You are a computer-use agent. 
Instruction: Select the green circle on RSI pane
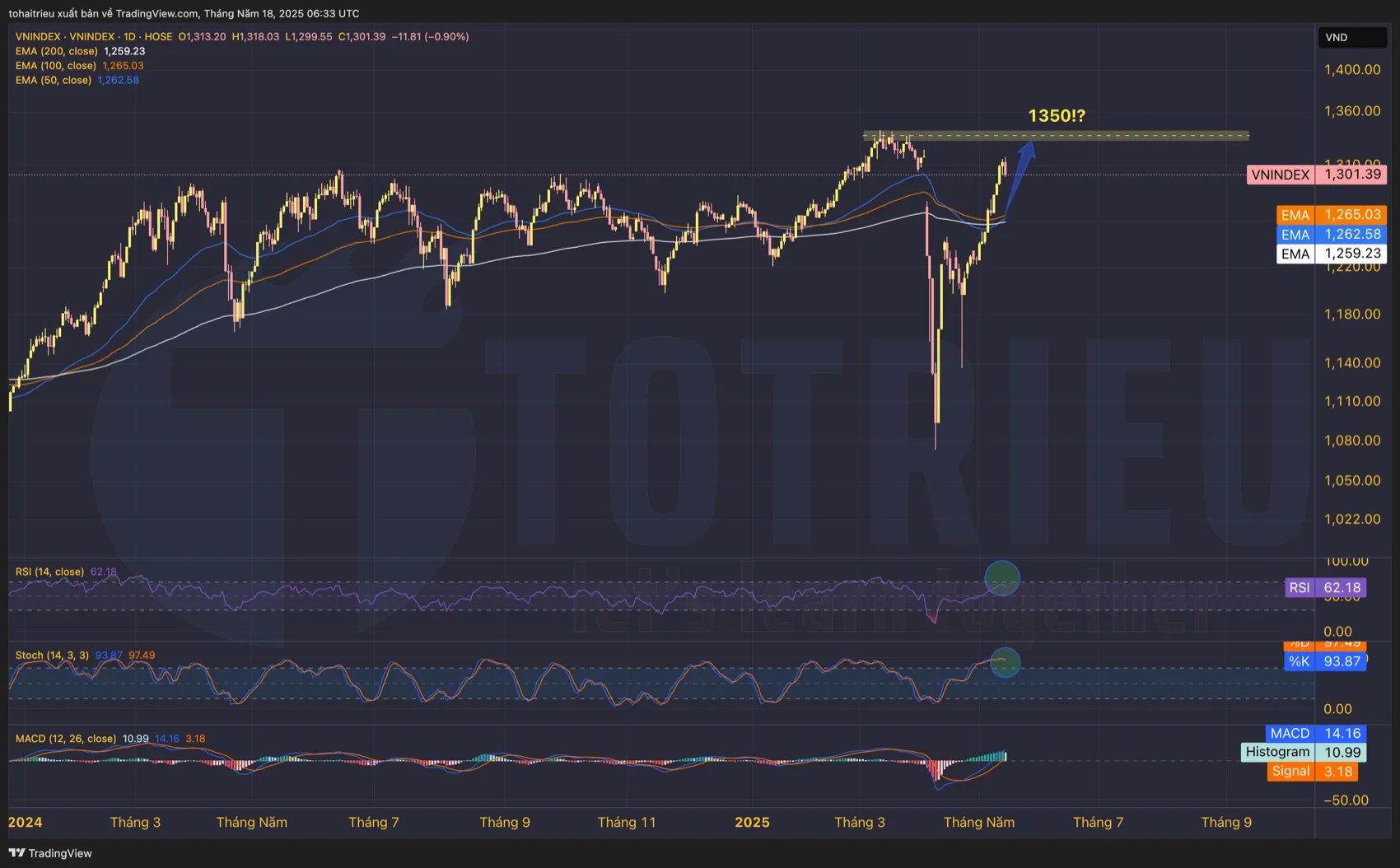coord(1002,578)
